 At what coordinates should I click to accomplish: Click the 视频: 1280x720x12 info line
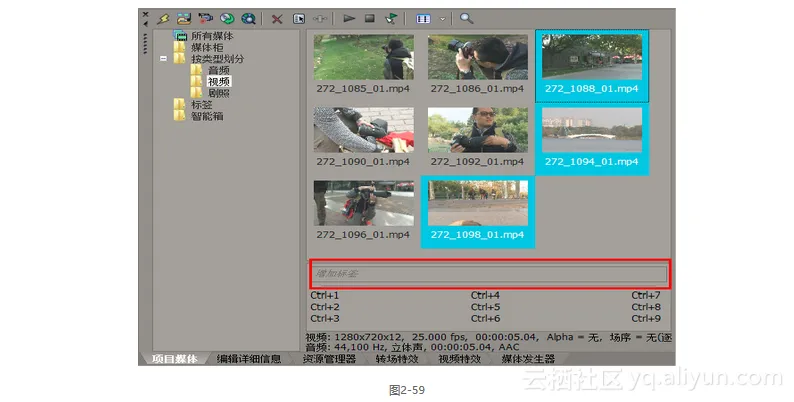pos(489,337)
